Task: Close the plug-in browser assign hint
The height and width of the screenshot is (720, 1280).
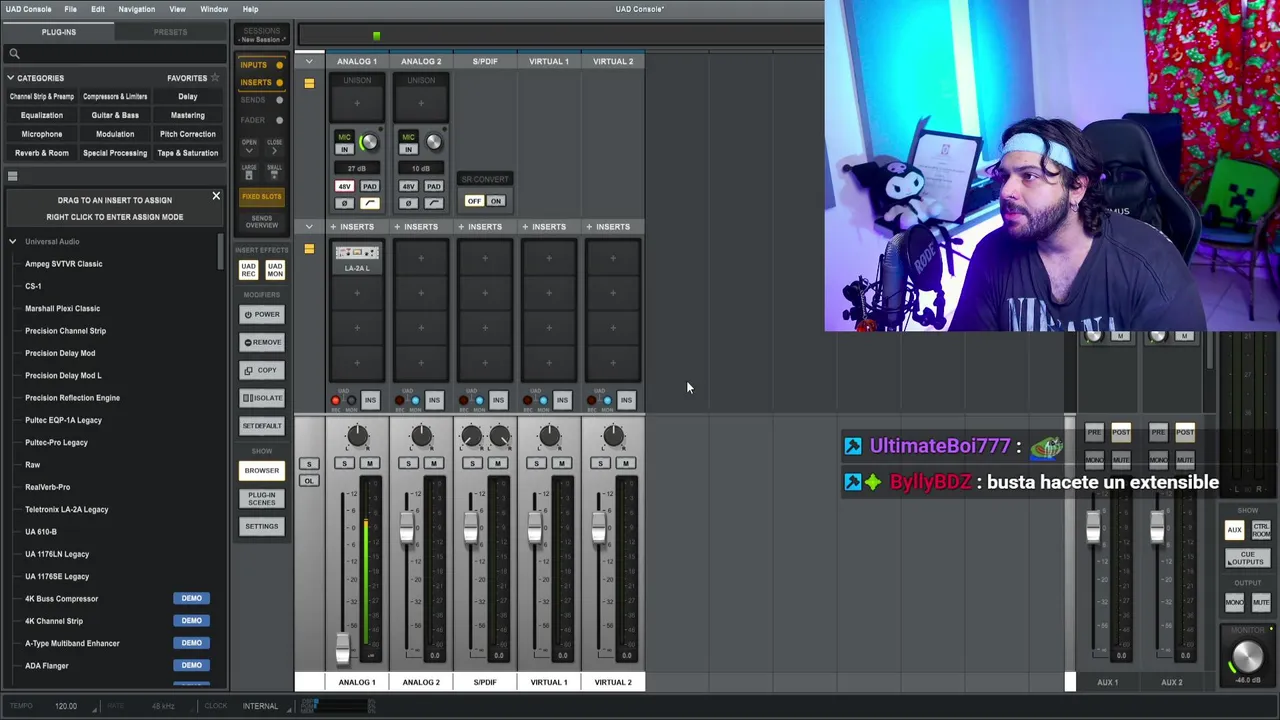Action: [x=216, y=196]
